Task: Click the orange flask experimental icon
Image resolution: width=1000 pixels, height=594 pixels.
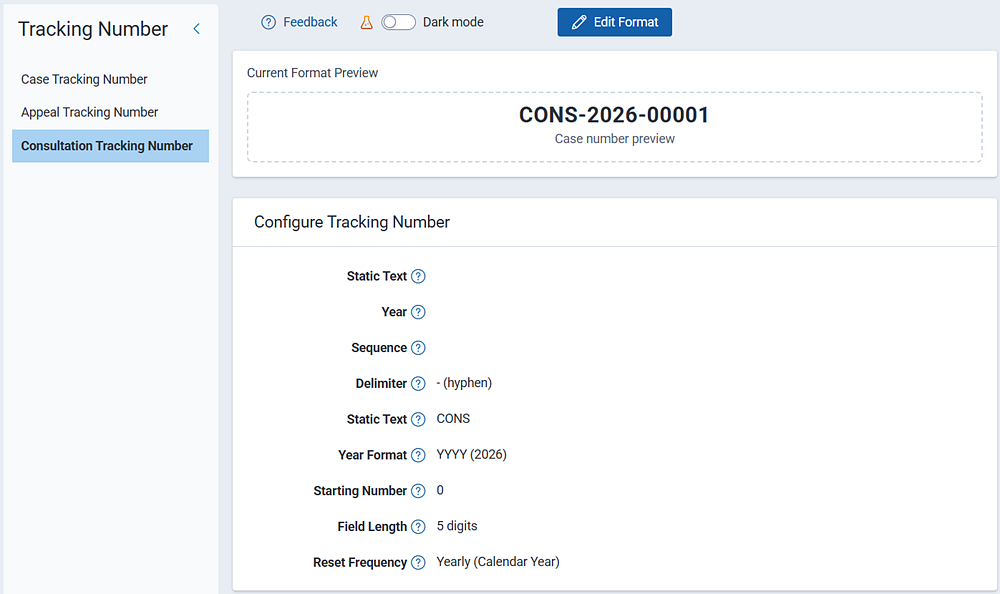Action: (x=366, y=22)
